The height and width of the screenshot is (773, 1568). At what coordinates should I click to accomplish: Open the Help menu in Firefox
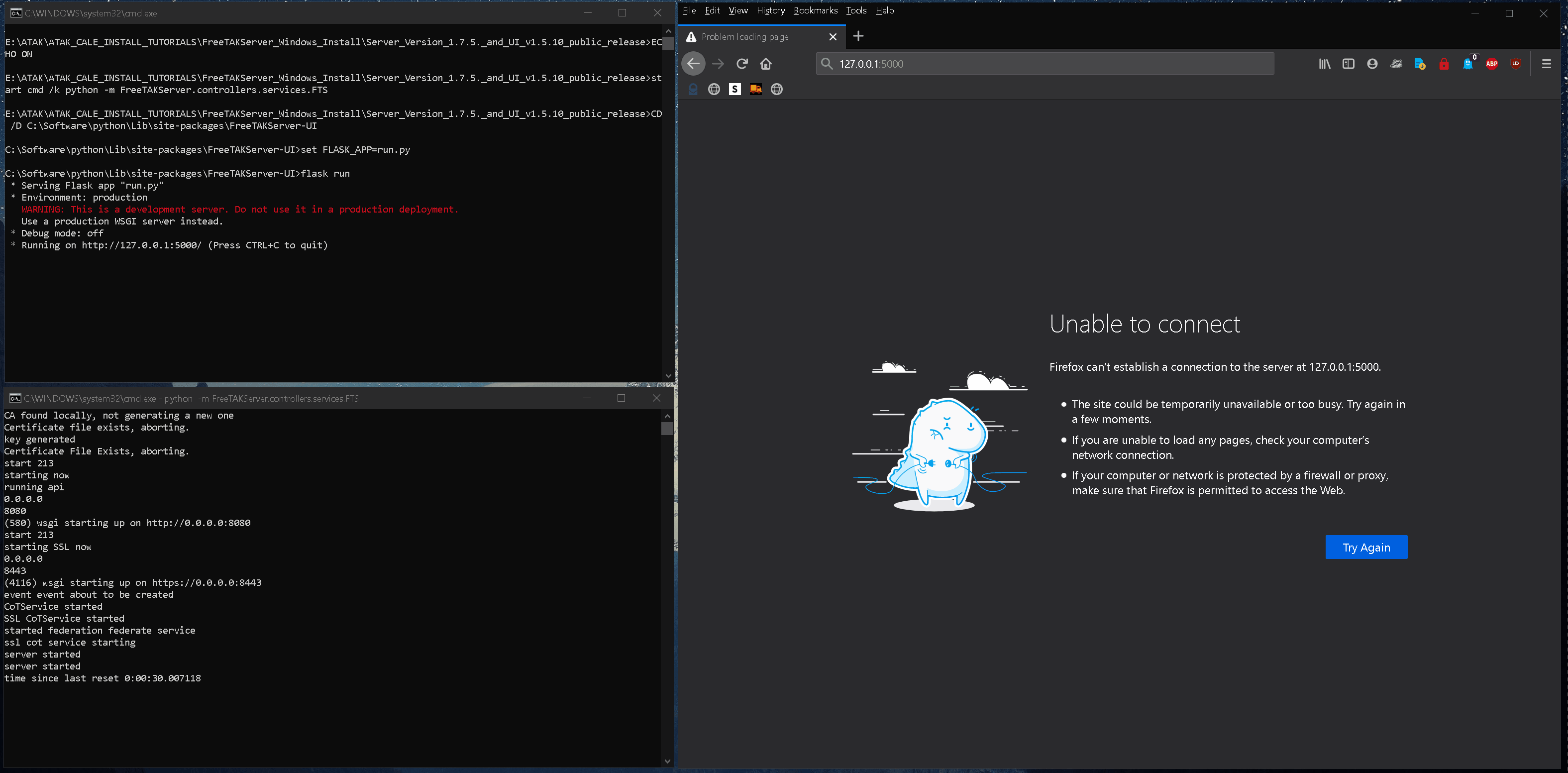pos(884,10)
